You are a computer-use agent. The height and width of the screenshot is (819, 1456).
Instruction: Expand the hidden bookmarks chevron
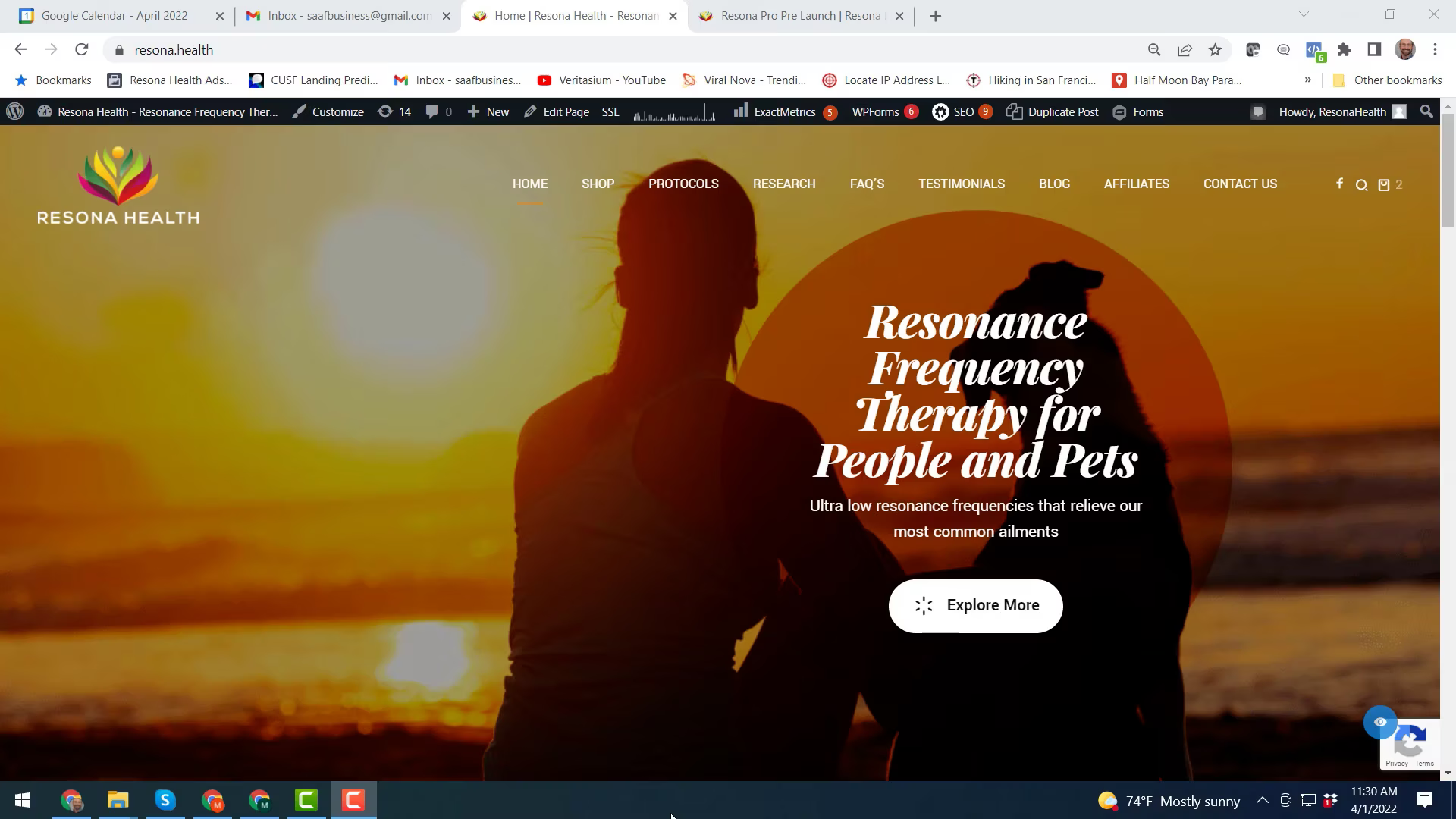1307,80
